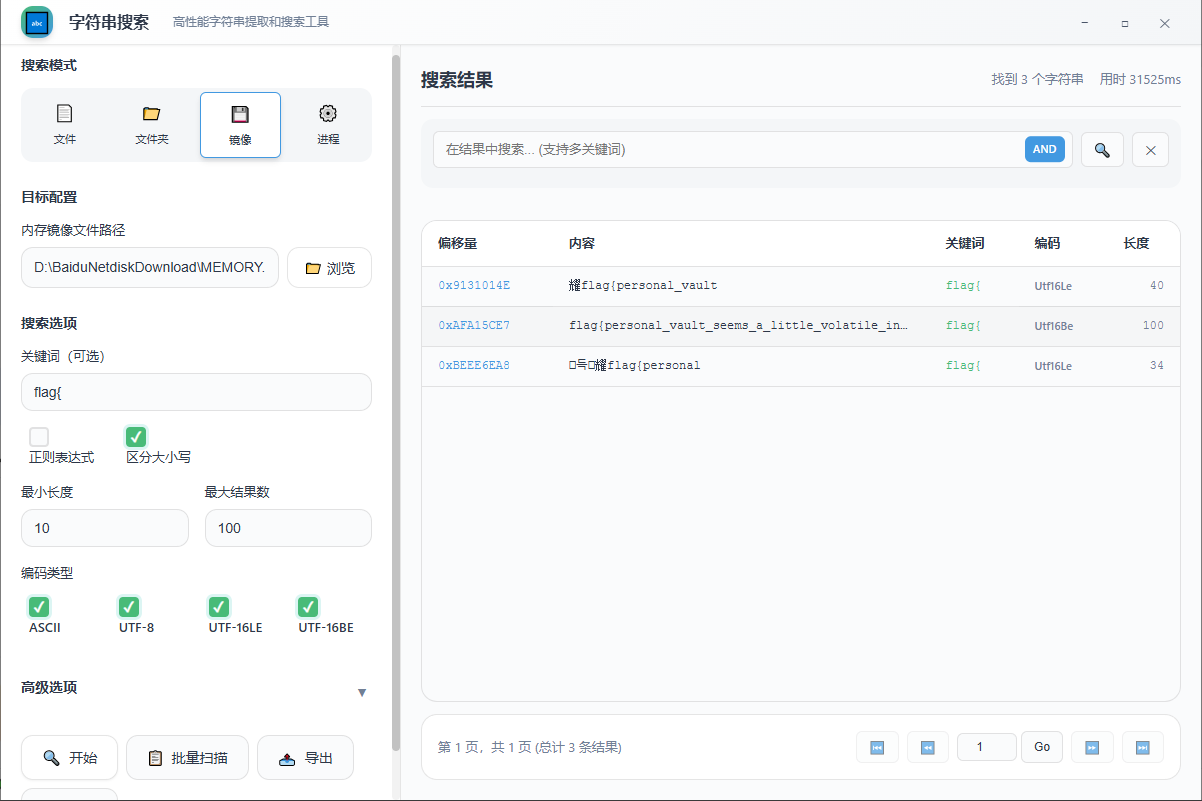Uncheck the UTF-16LE encoding checkbox
The height and width of the screenshot is (801, 1202).
219,607
